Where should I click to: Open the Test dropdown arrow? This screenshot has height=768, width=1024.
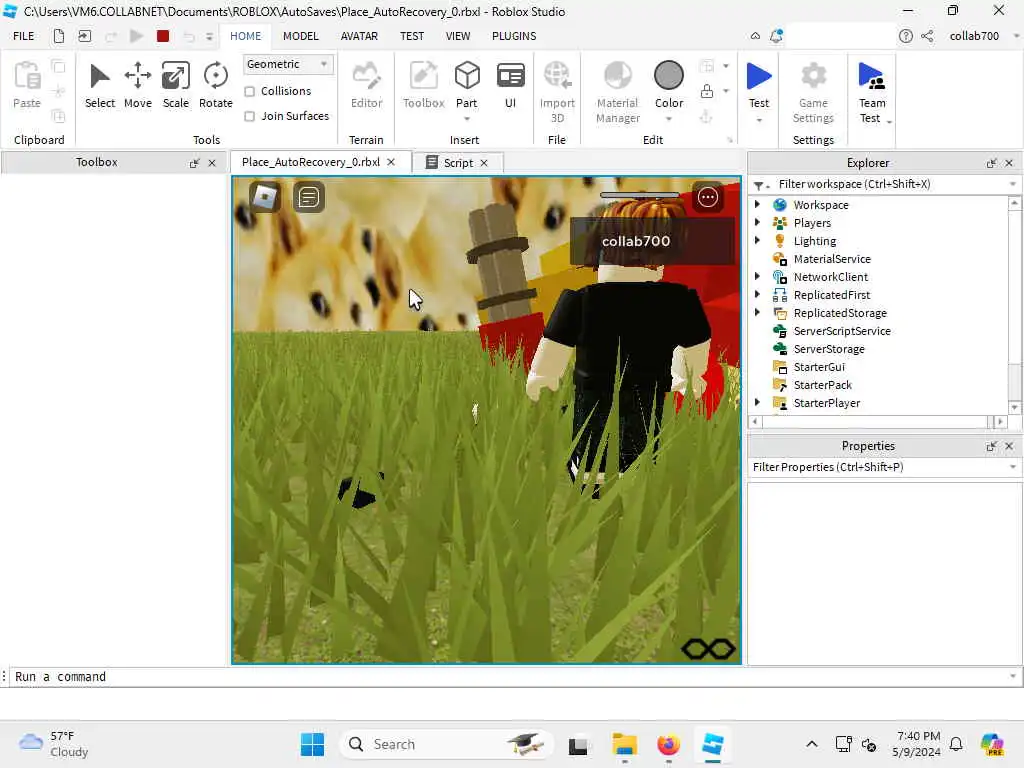click(759, 120)
